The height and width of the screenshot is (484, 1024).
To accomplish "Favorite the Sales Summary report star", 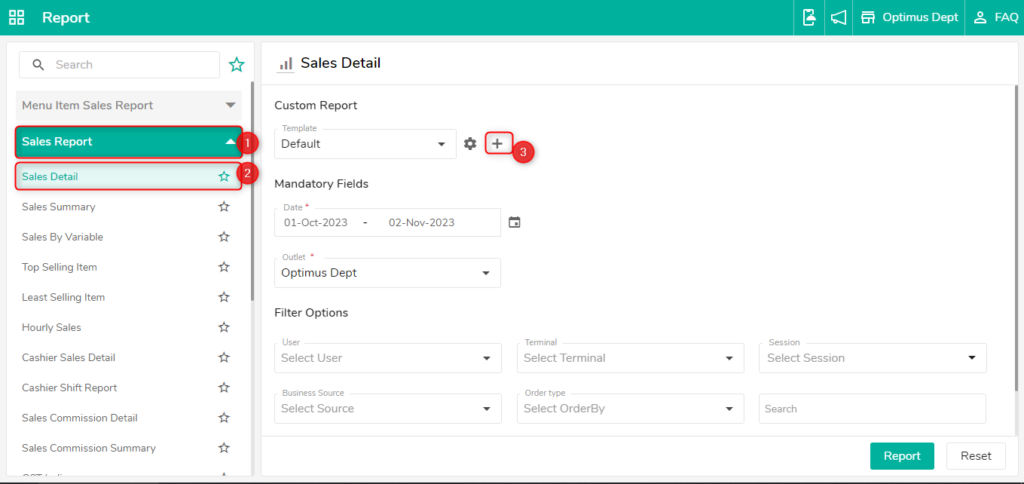I will (224, 206).
